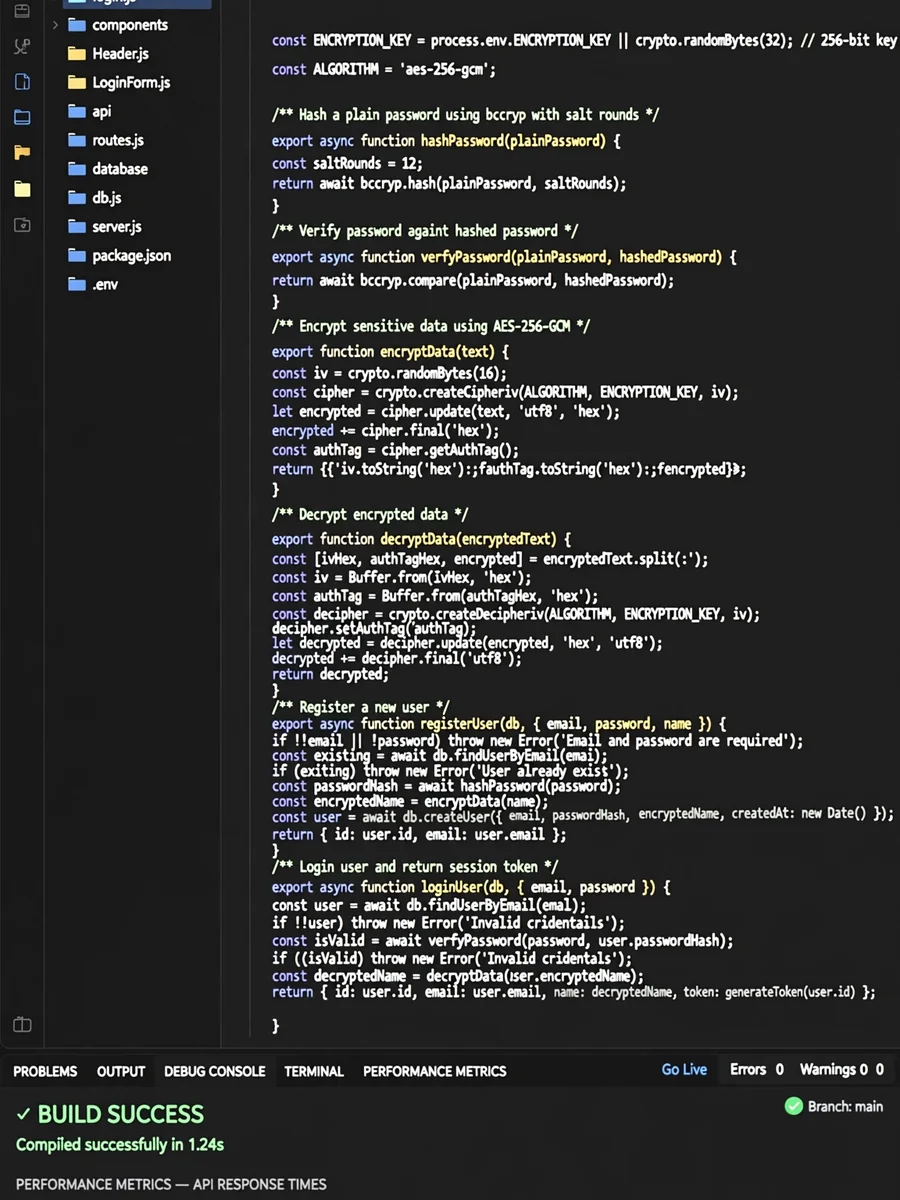Image resolution: width=900 pixels, height=1200 pixels.
Task: Switch to the PROBLEMS tab
Action: pyautogui.click(x=45, y=1071)
